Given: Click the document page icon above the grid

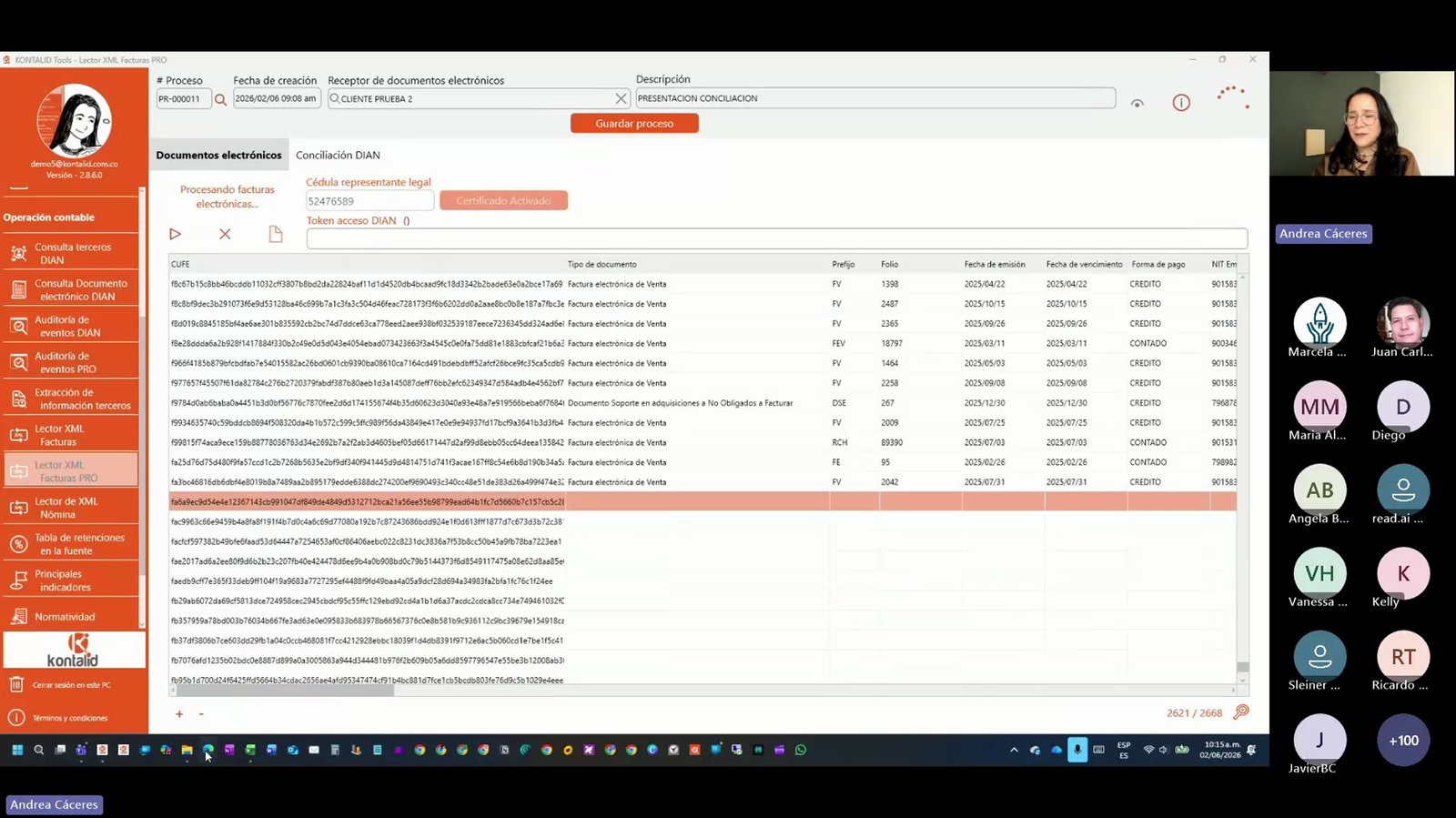Looking at the screenshot, I should pyautogui.click(x=276, y=235).
